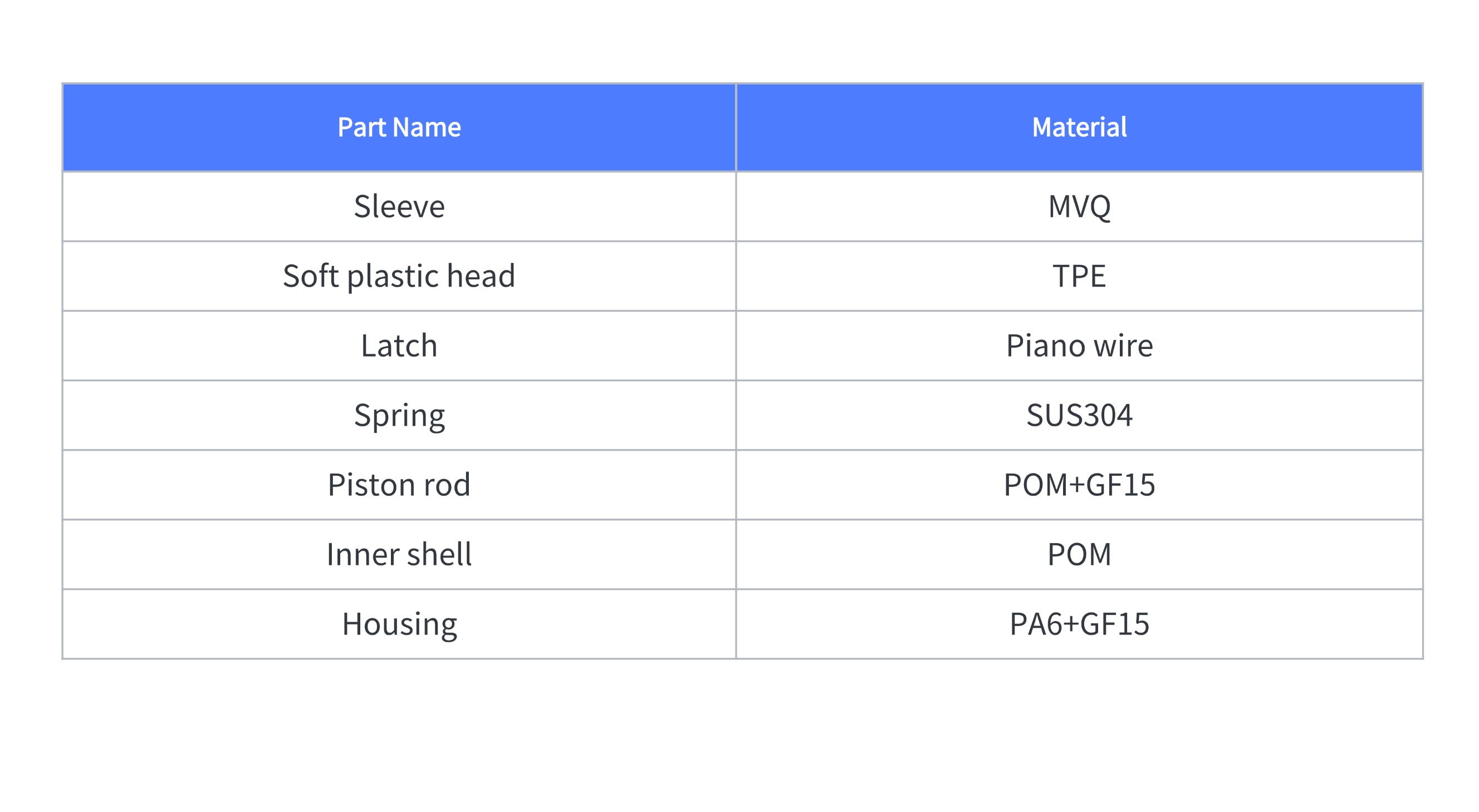Click the Piston rod cell
This screenshot has width=1479, height=812.
pos(399,485)
